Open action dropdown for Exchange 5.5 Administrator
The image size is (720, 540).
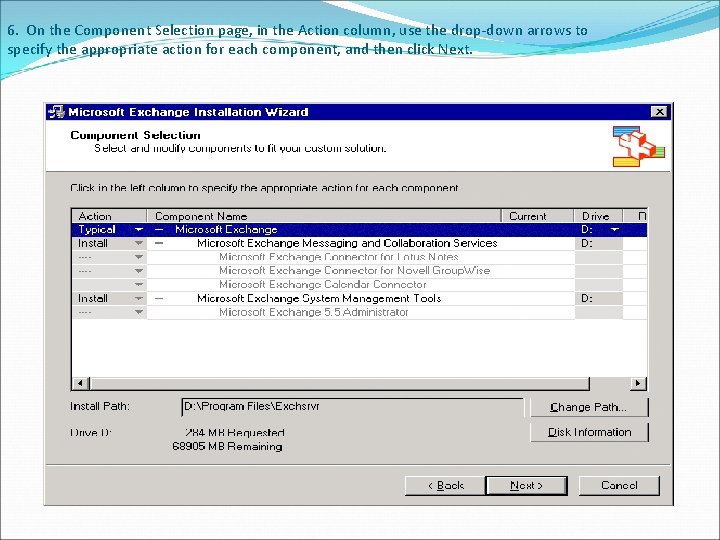tap(138, 312)
